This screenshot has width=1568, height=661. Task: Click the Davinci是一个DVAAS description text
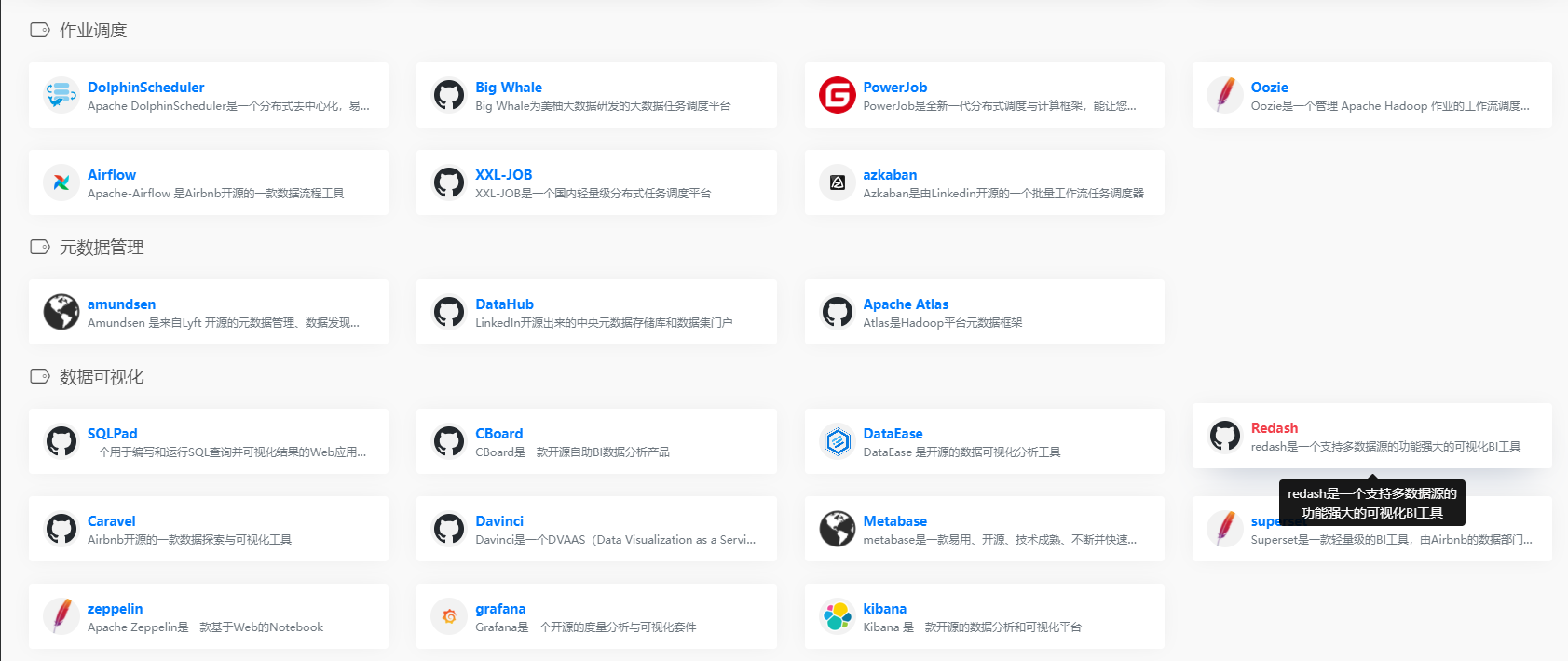click(x=616, y=540)
